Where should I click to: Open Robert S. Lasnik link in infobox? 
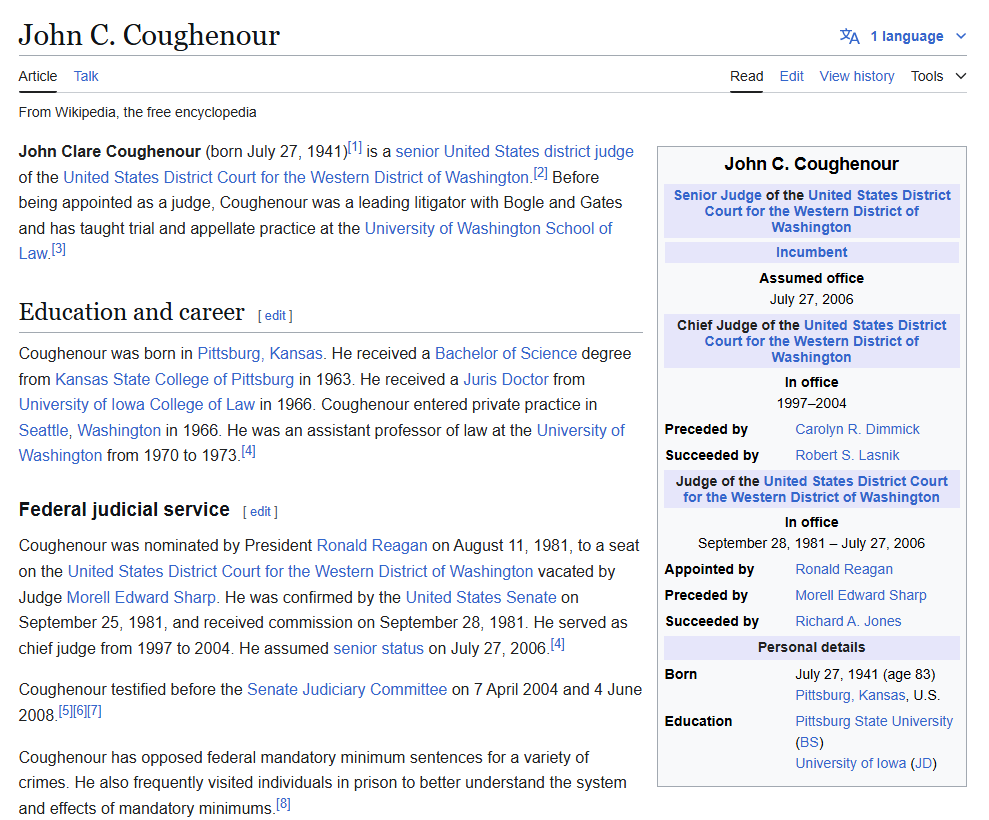tap(847, 455)
